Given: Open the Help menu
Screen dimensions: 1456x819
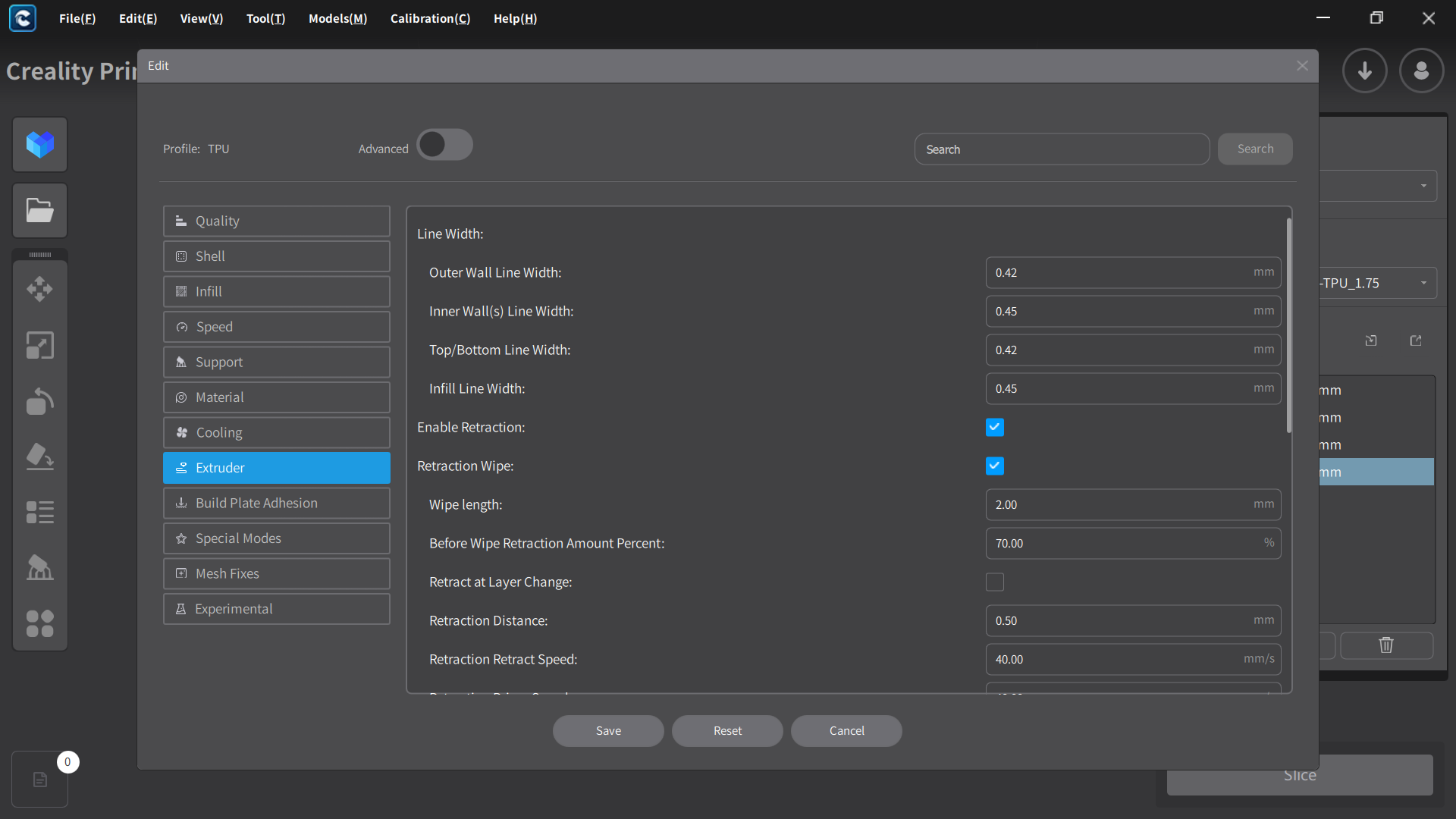Looking at the screenshot, I should 516,18.
